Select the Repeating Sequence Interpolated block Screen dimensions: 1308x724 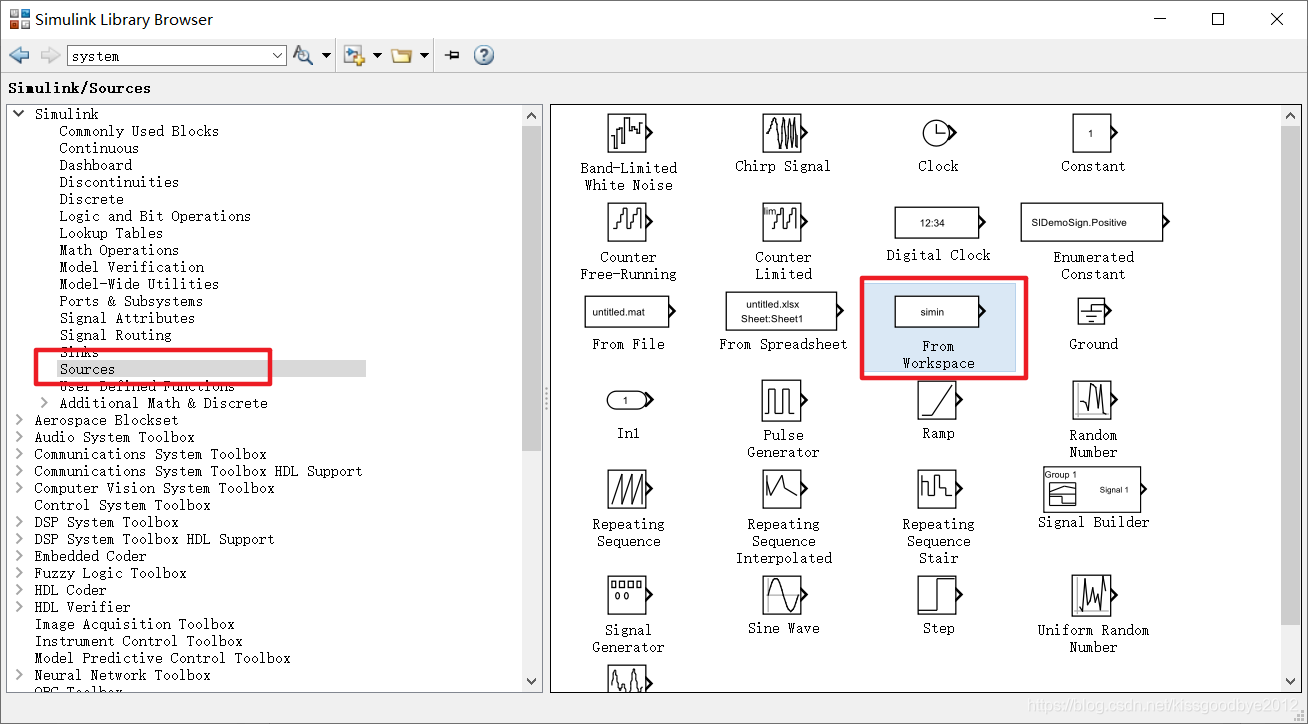click(783, 489)
